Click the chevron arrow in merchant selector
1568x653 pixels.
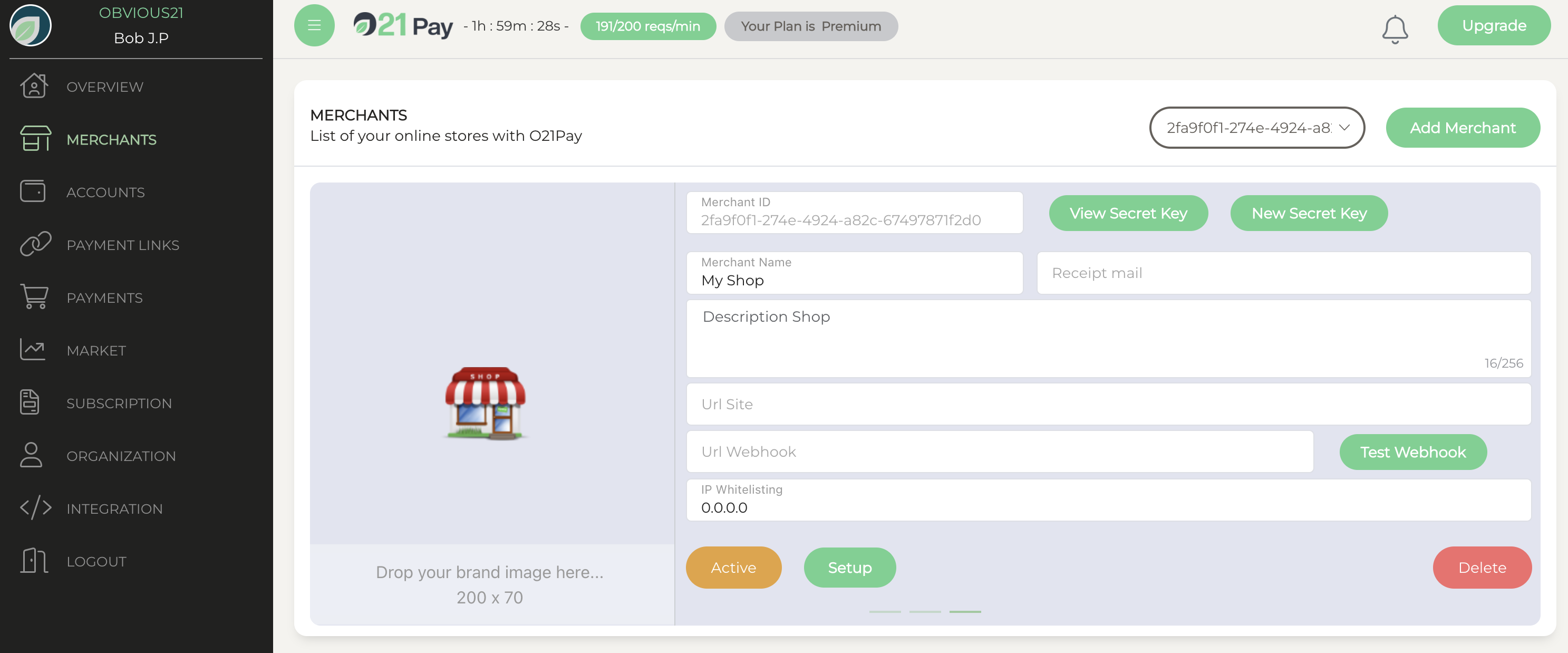coord(1344,127)
